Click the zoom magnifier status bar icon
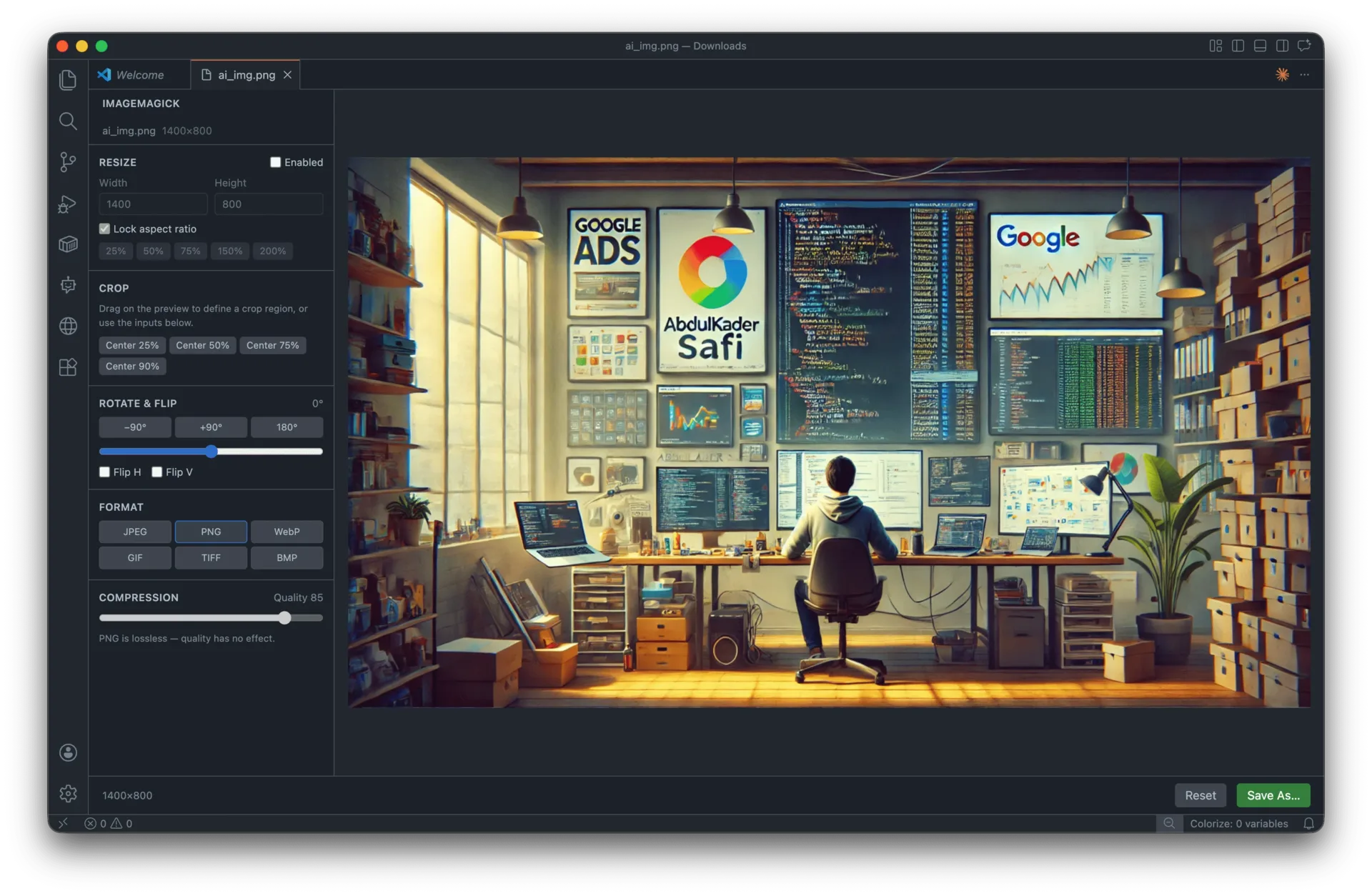This screenshot has width=1372, height=896. coord(1168,823)
